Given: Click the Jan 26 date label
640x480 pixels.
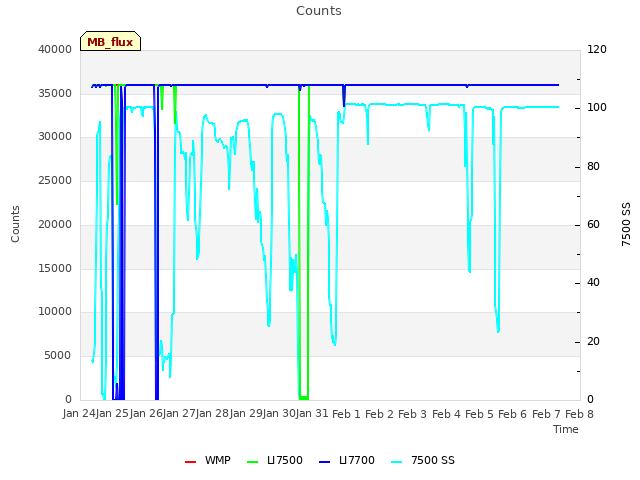Looking at the screenshot, I should pos(146,414).
